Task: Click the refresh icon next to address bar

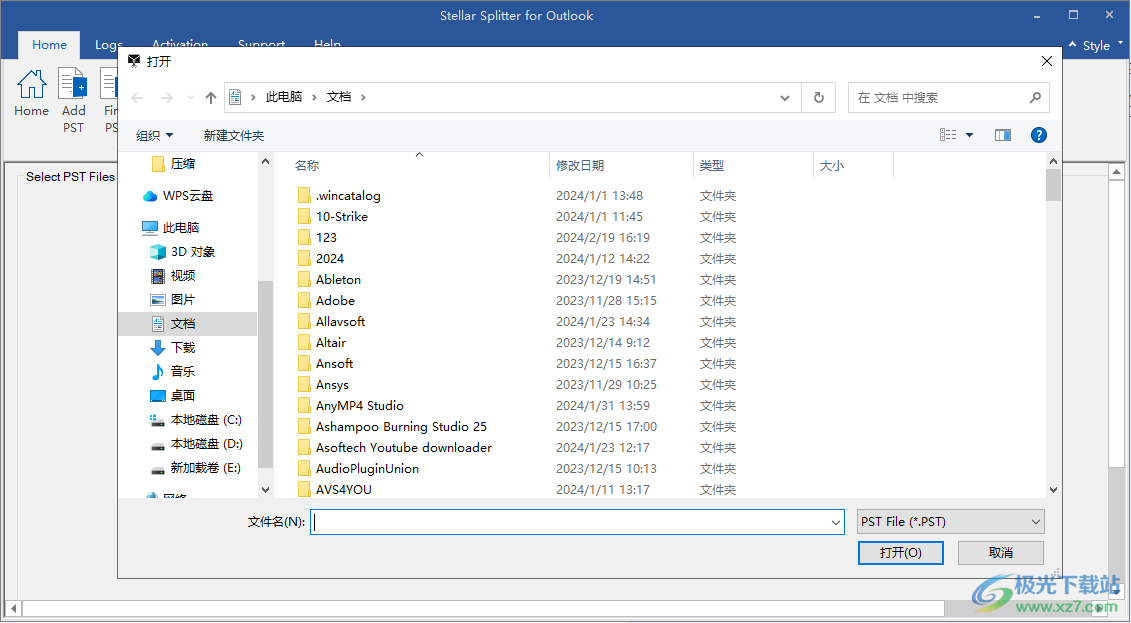Action: point(819,97)
